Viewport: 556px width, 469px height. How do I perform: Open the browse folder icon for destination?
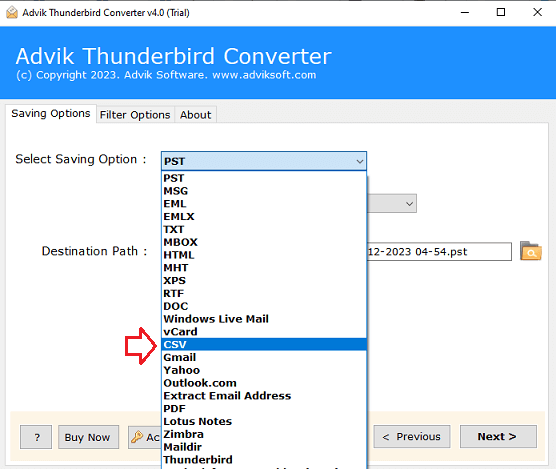click(530, 251)
